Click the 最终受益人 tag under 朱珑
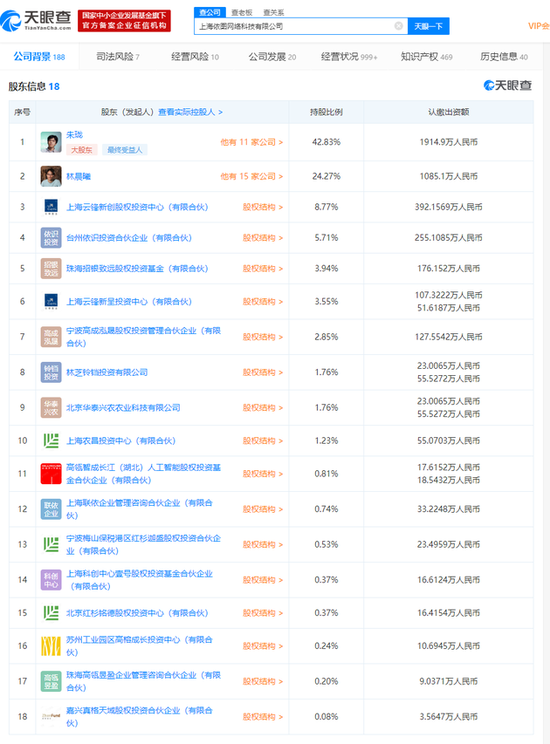Viewport: 550px width, 744px height. click(124, 150)
